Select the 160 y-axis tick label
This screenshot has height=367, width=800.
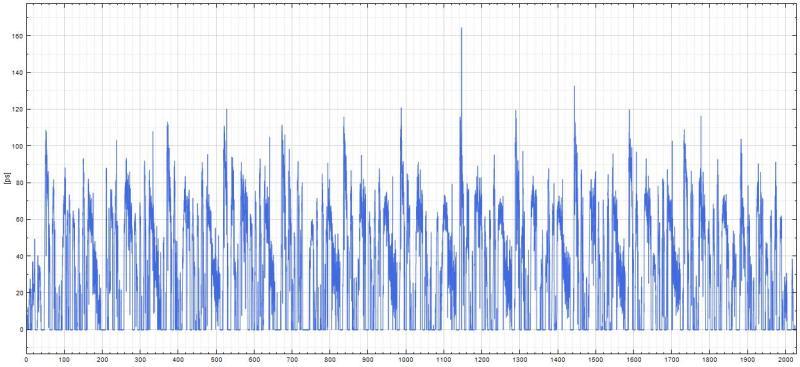point(18,36)
